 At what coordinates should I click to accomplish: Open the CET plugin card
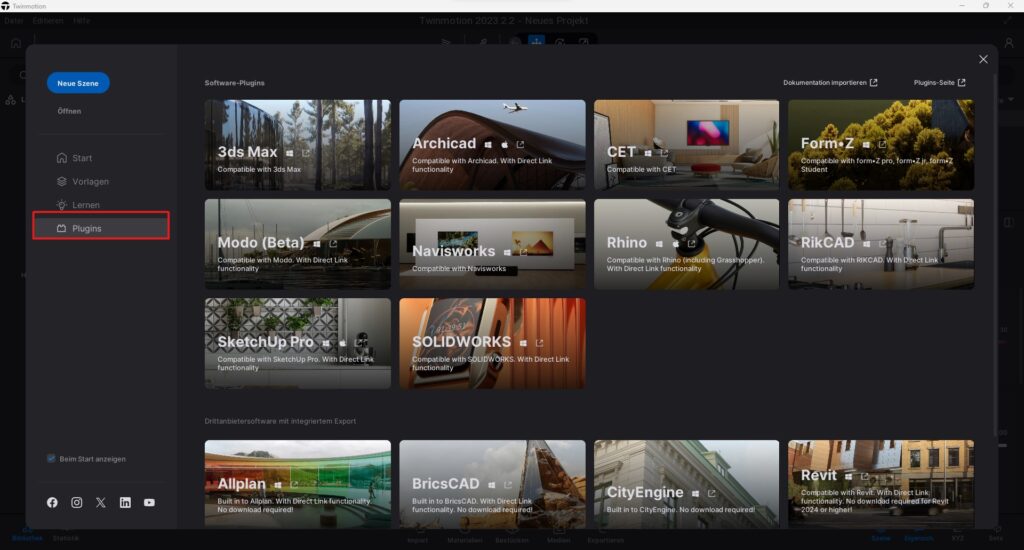tap(686, 145)
